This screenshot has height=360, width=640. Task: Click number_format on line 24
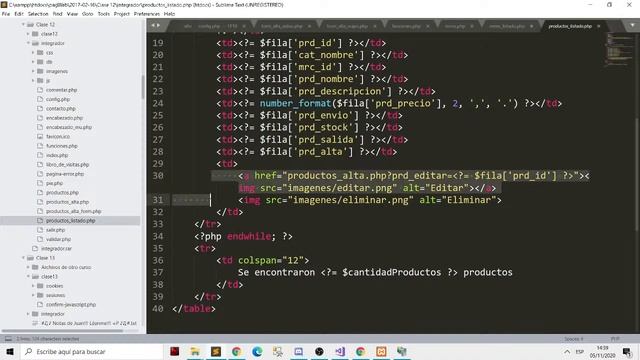296,103
